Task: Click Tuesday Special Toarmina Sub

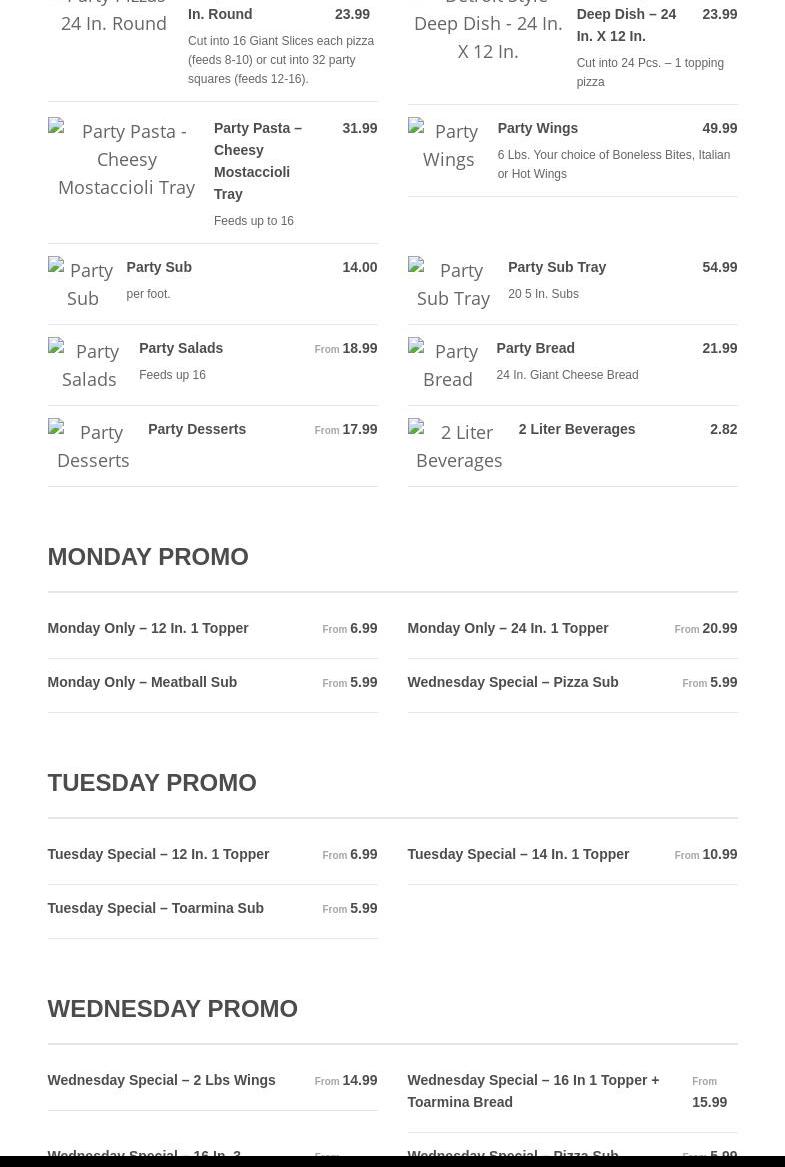Action: click(x=155, y=908)
